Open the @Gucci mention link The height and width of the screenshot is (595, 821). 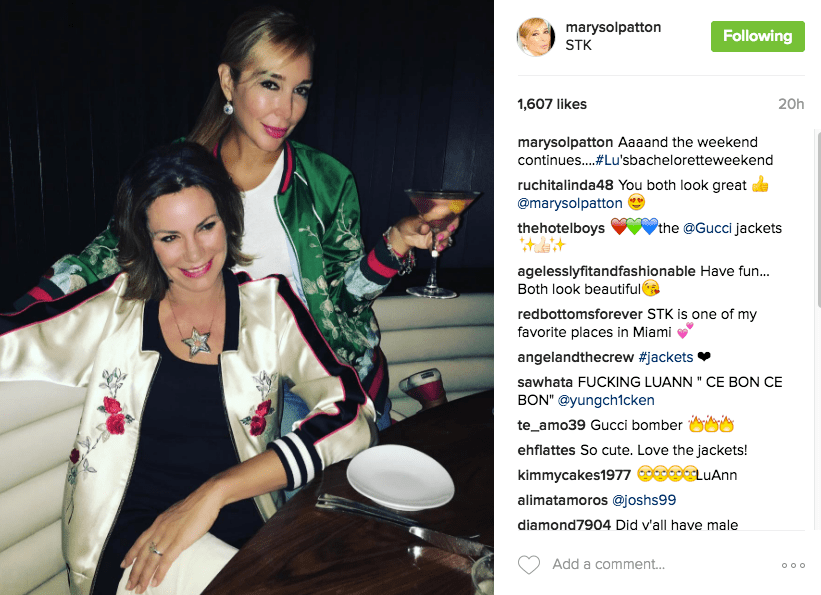707,228
